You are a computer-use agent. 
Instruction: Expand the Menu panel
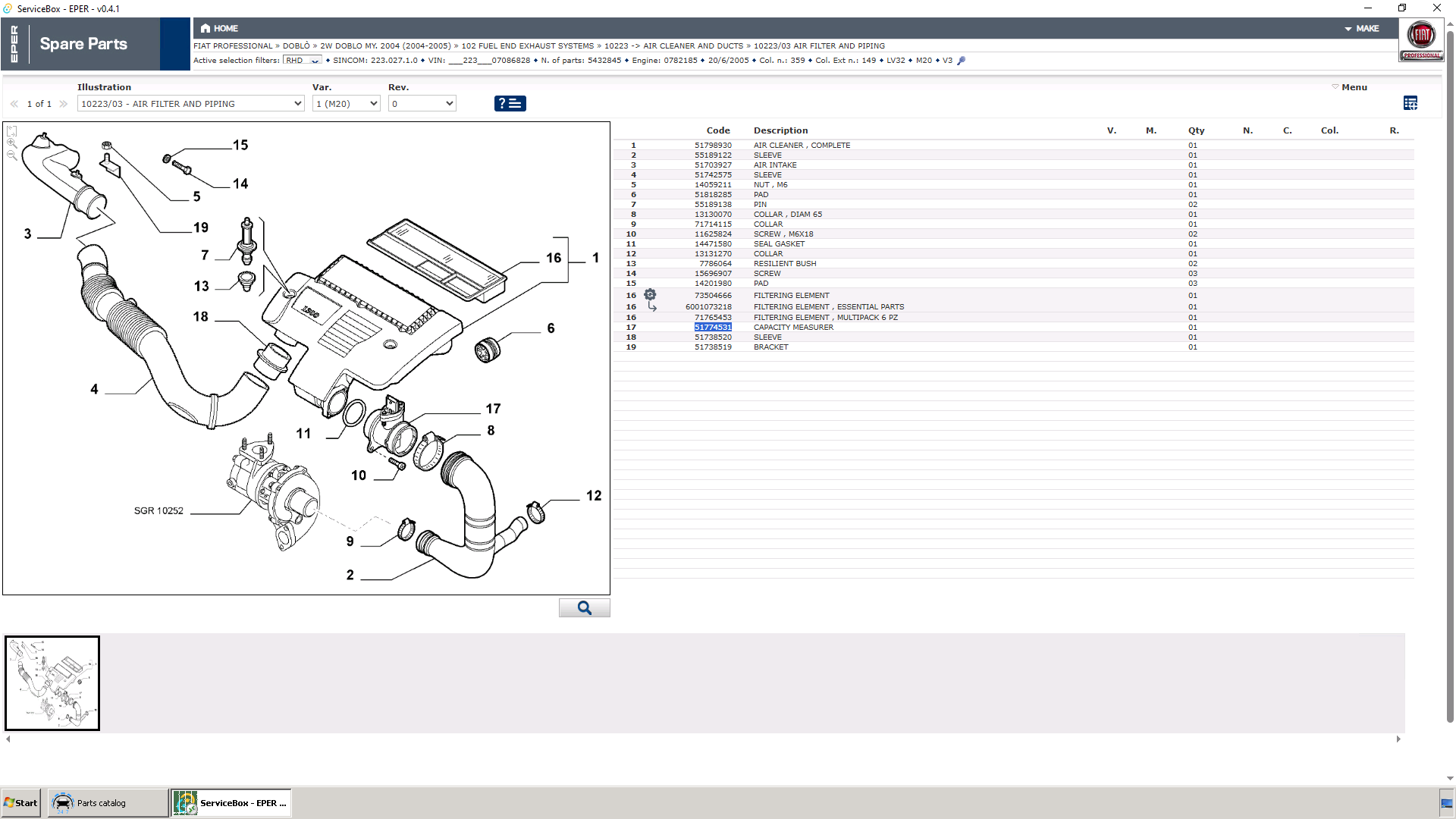(1350, 87)
